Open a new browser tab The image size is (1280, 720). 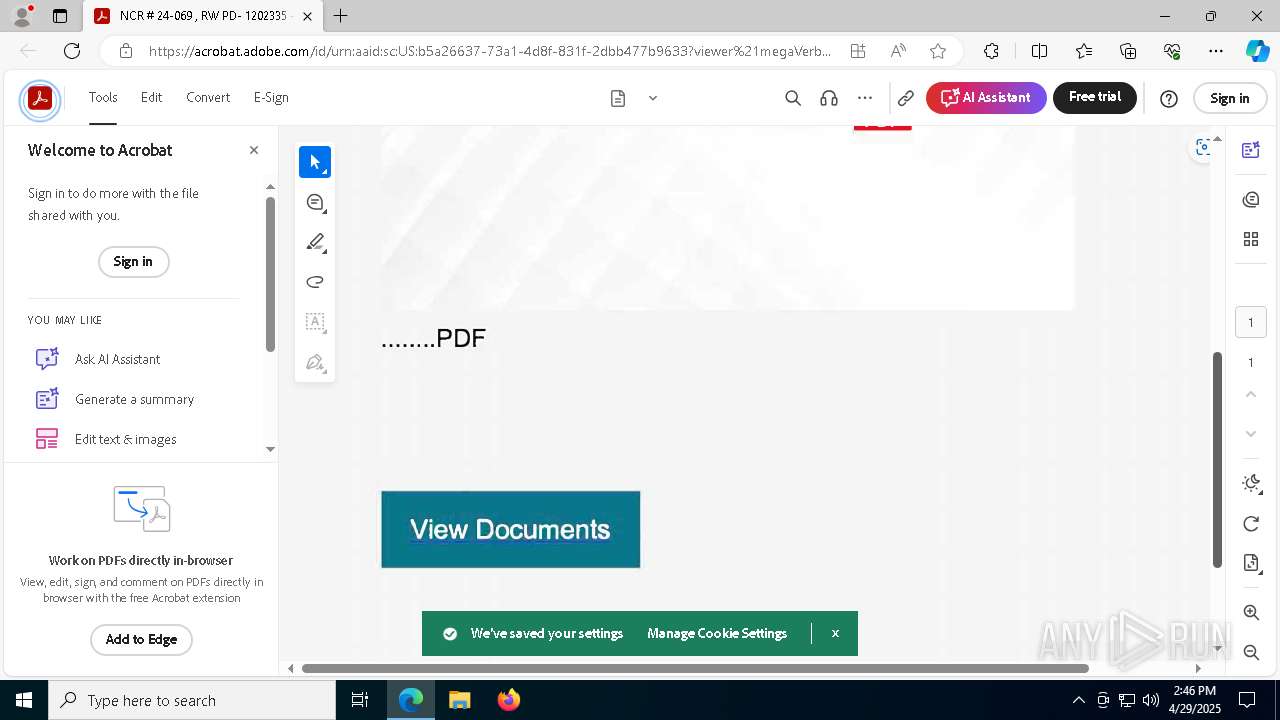click(341, 16)
